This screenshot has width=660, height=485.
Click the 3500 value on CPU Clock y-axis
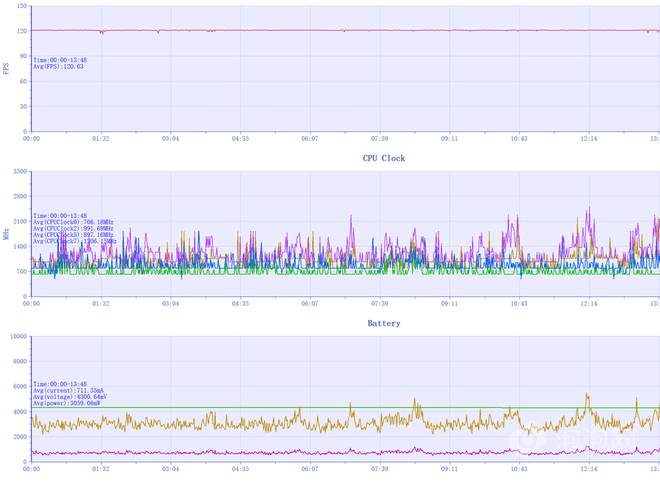(18, 172)
